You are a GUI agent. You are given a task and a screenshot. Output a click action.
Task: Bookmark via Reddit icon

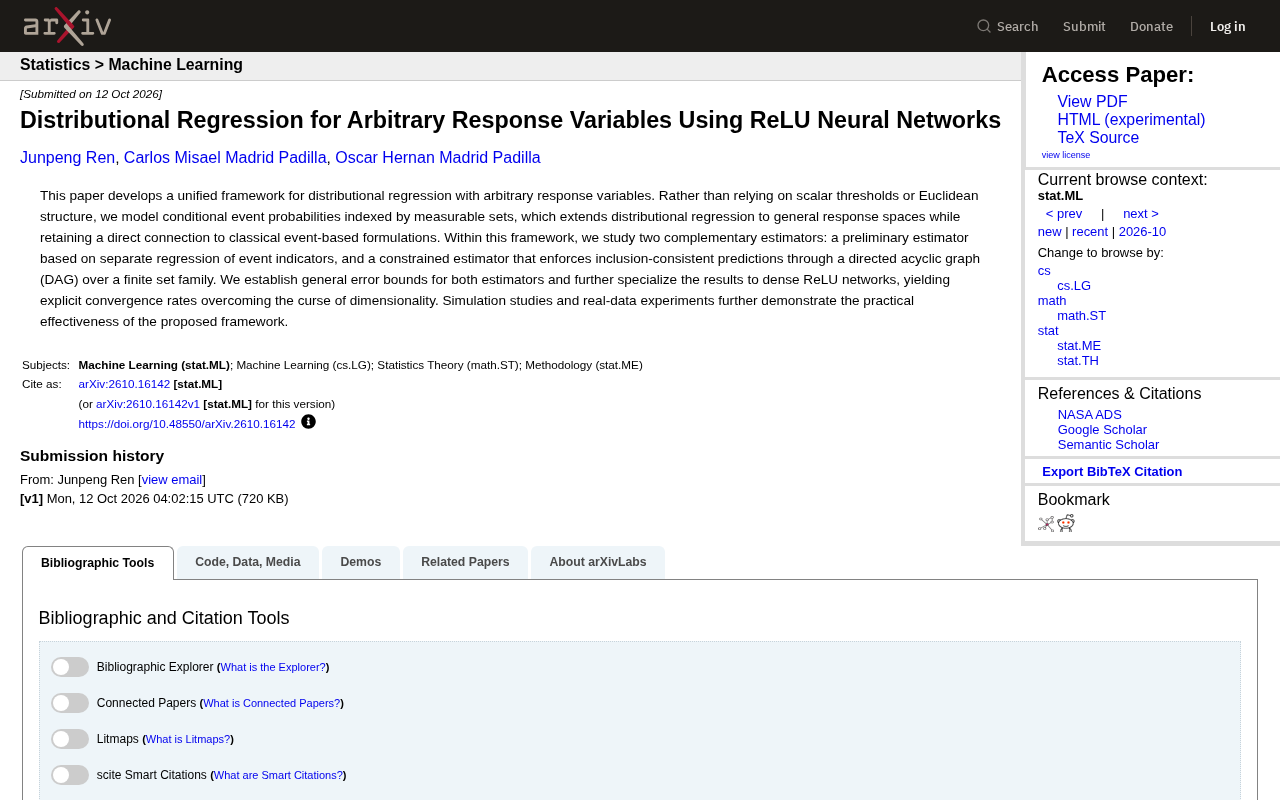pyautogui.click(x=1066, y=523)
